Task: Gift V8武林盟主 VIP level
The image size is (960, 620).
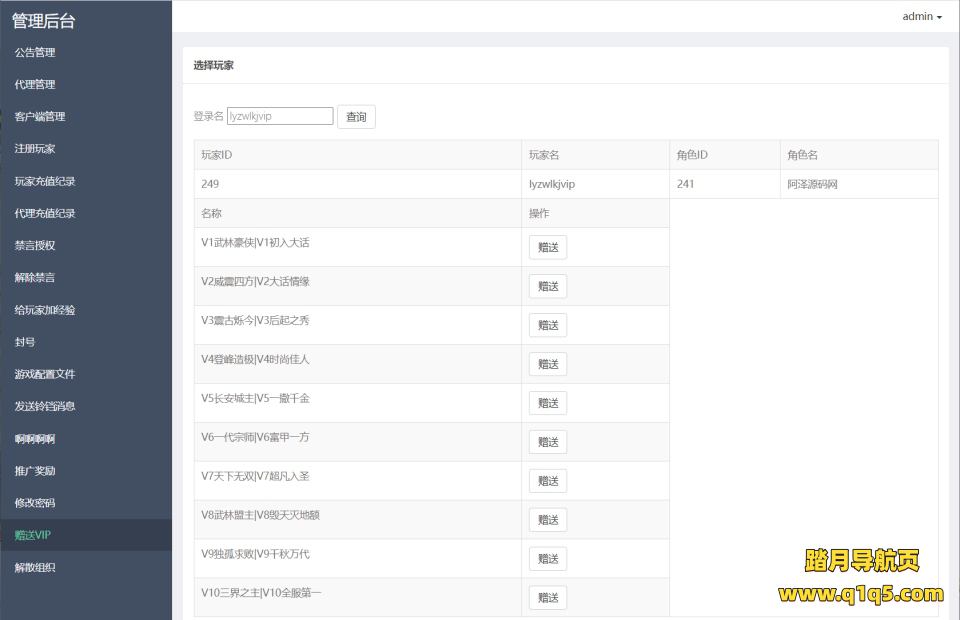Action: pos(548,520)
